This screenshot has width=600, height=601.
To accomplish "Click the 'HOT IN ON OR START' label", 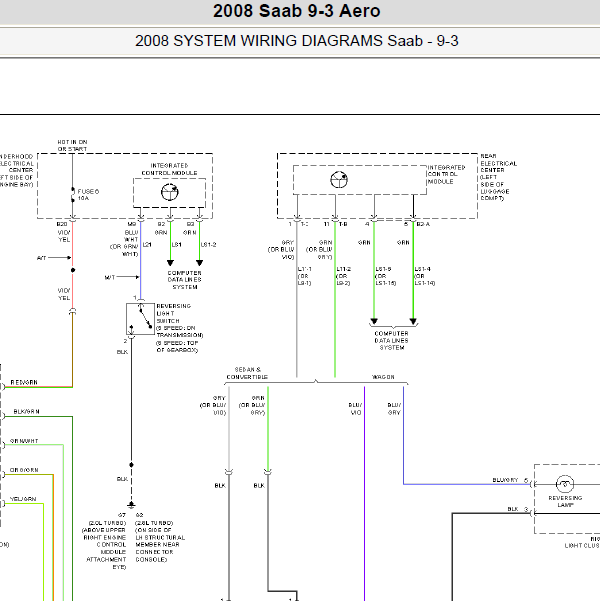I will point(72,145).
